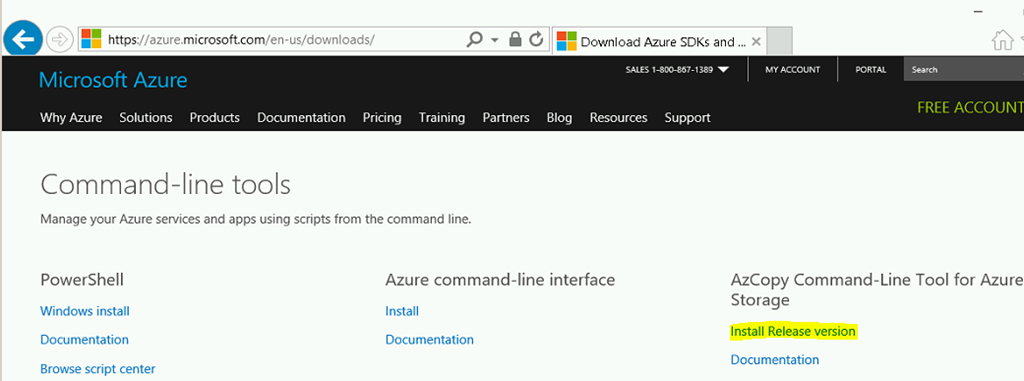1024x381 pixels.
Task: Open MY ACCOUNT link
Action: [x=792, y=70]
